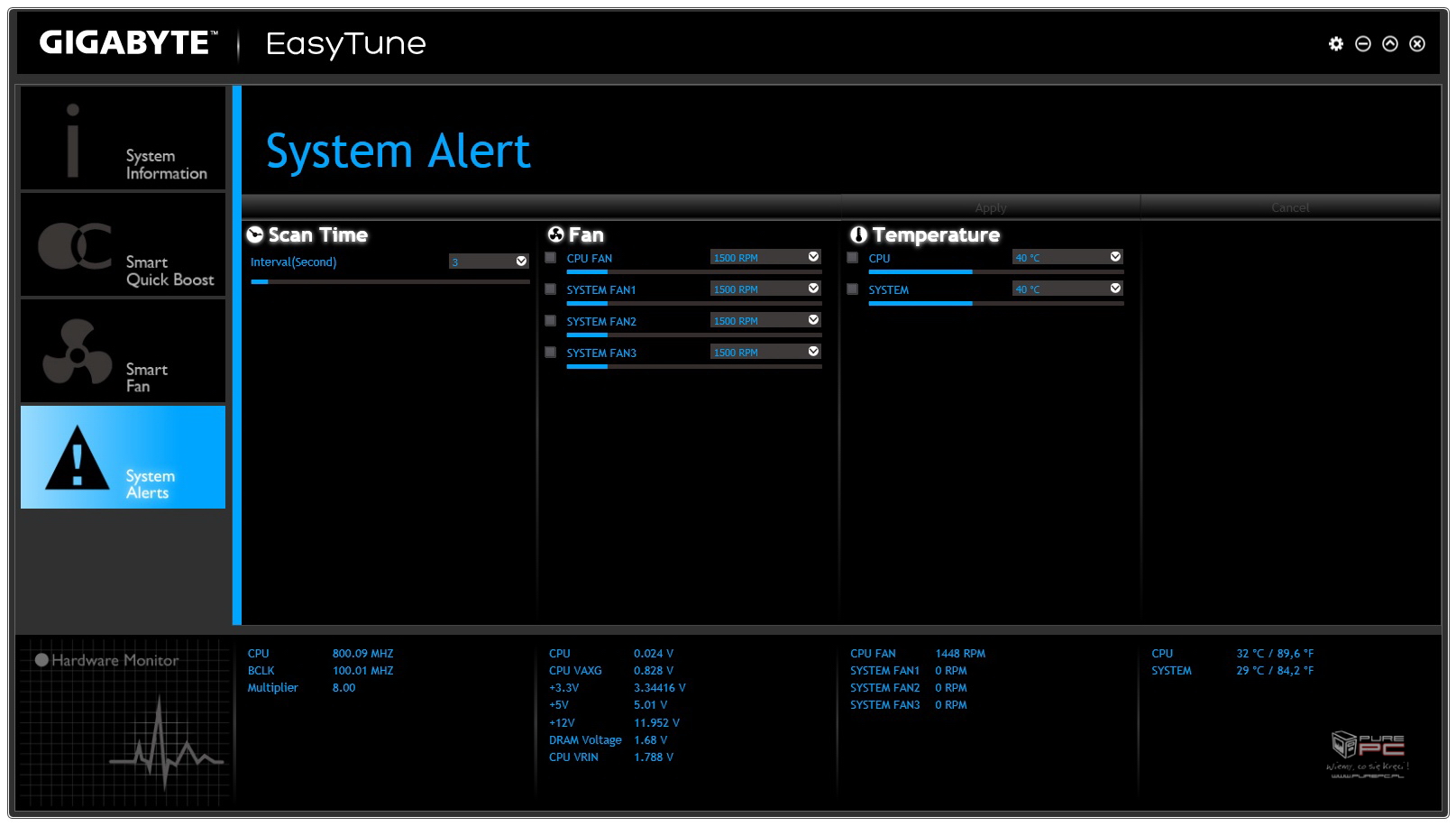Click the SYSTEM 29 °C temperature reading
This screenshot has height=826, width=1456.
coord(1275,671)
